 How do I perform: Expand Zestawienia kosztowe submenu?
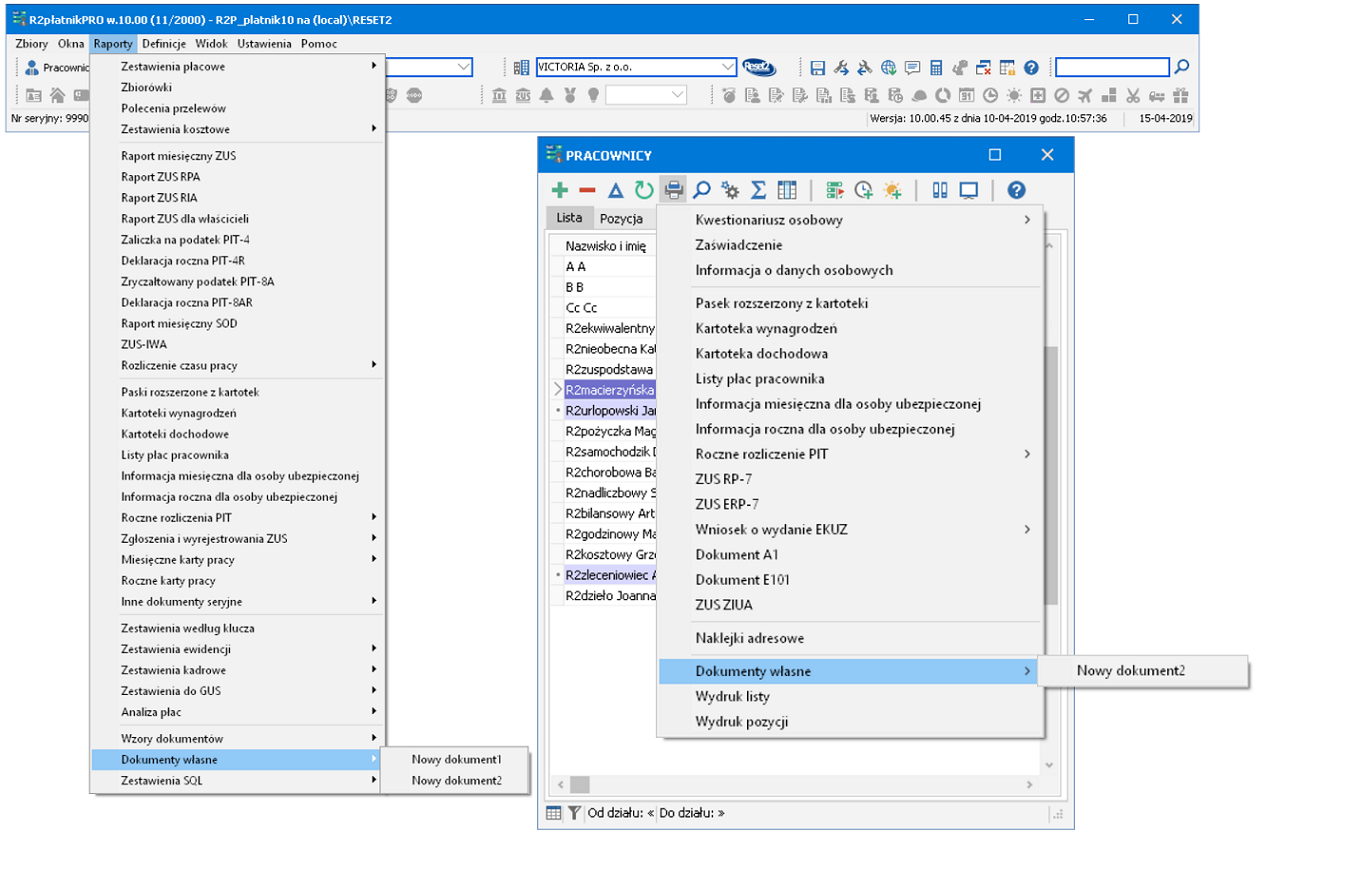pyautogui.click(x=237, y=129)
